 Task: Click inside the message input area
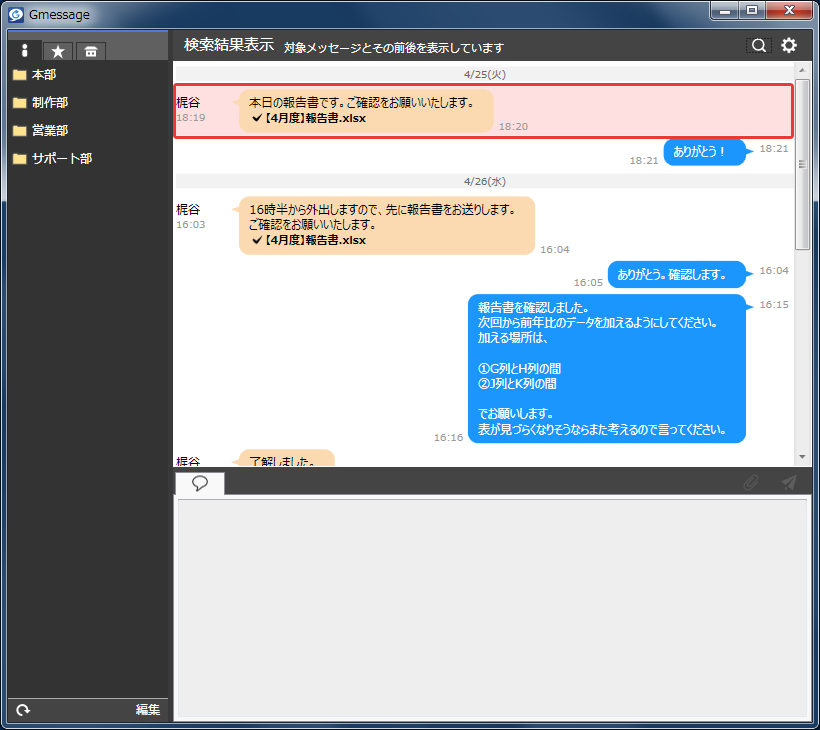coord(492,609)
